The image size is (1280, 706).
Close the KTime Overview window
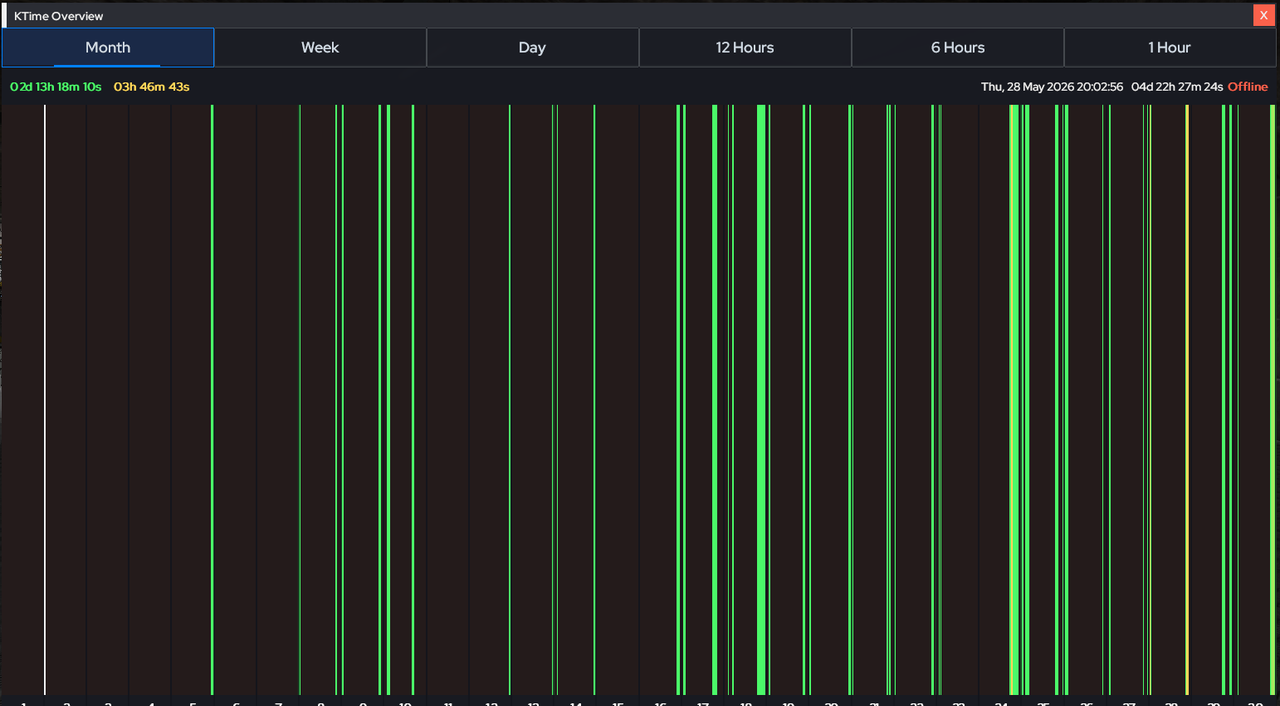1263,15
